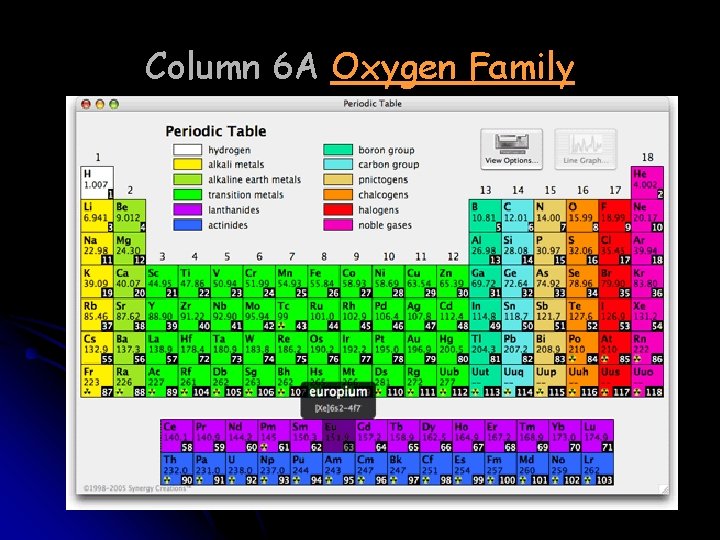Click the 'chalcogens' legend label

383,195
